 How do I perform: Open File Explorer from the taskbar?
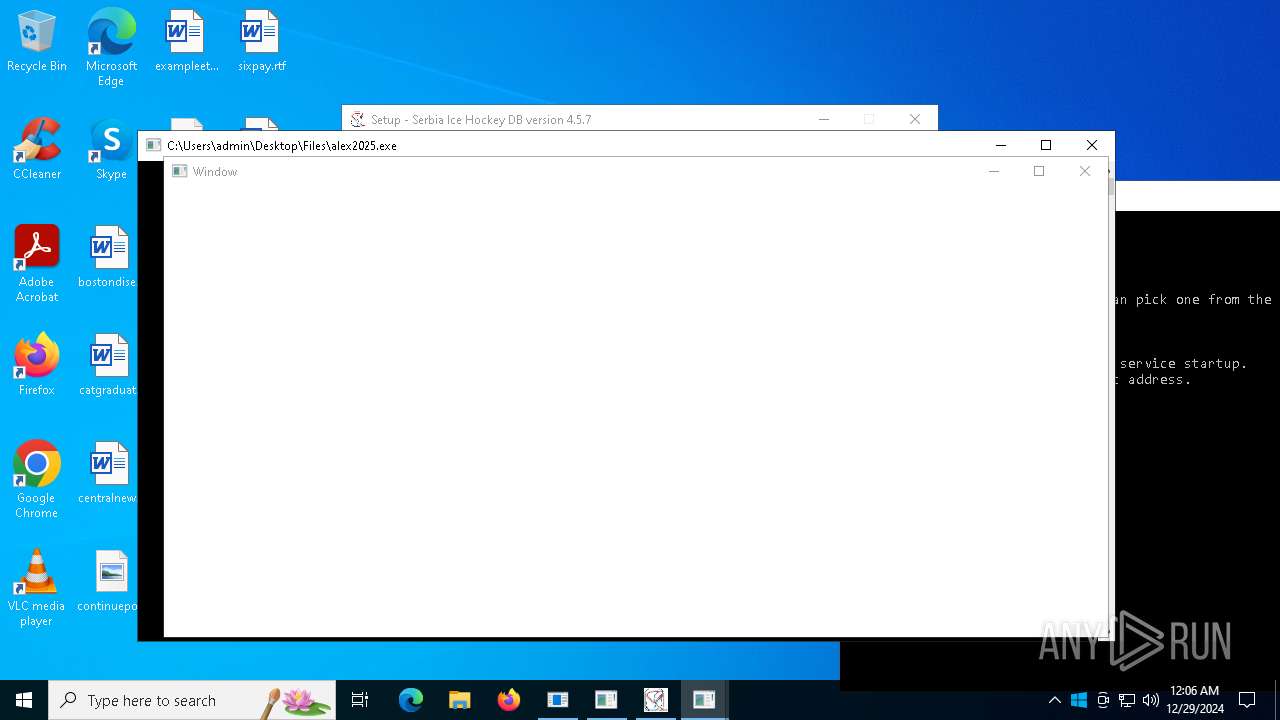click(x=460, y=700)
